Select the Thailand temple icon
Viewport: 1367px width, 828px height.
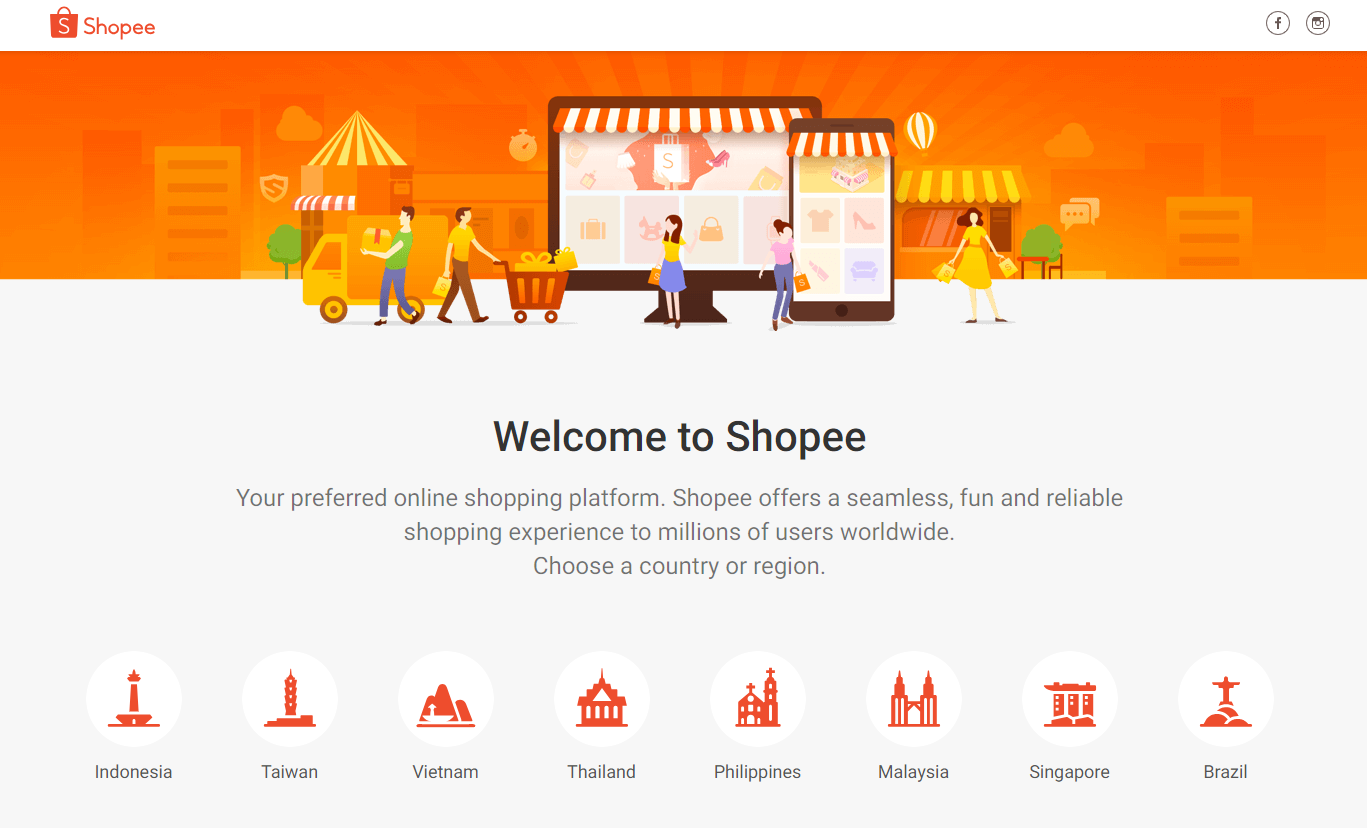point(602,699)
